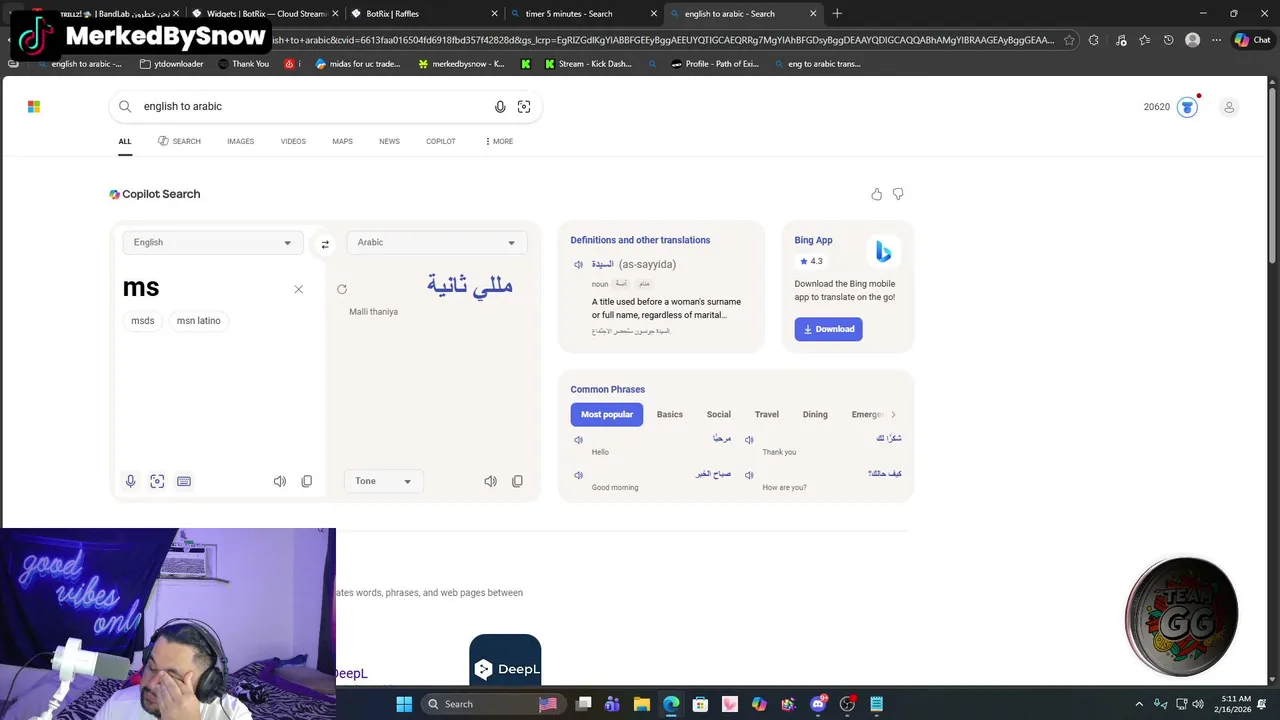The height and width of the screenshot is (720, 1280).
Task: Click the microphone icon in the search box
Action: point(500,106)
